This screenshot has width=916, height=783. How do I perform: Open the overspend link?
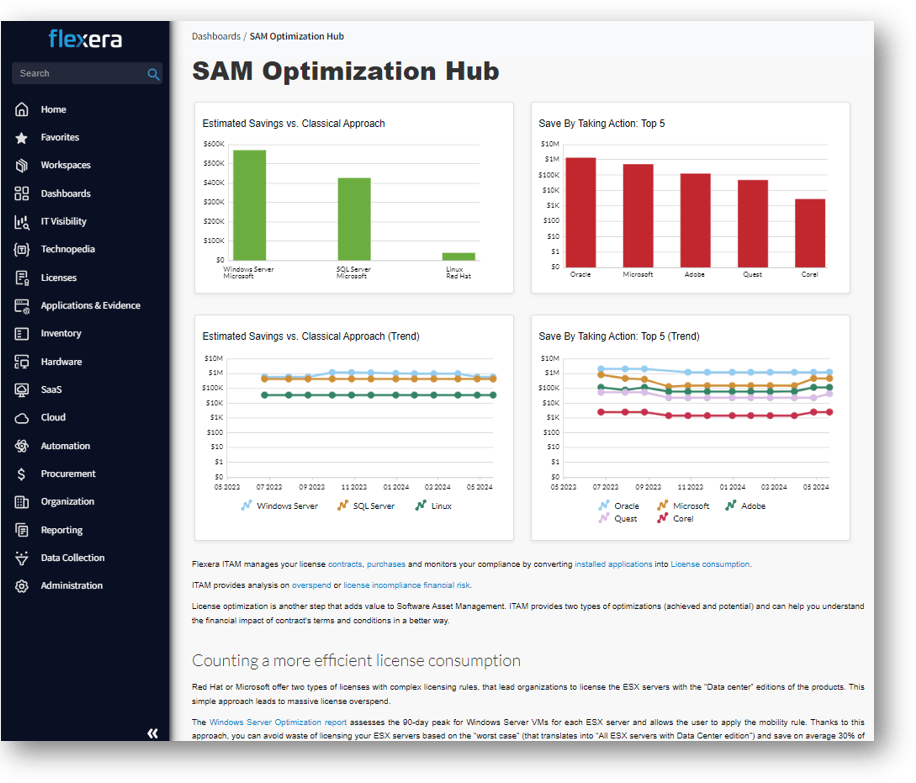coord(311,585)
